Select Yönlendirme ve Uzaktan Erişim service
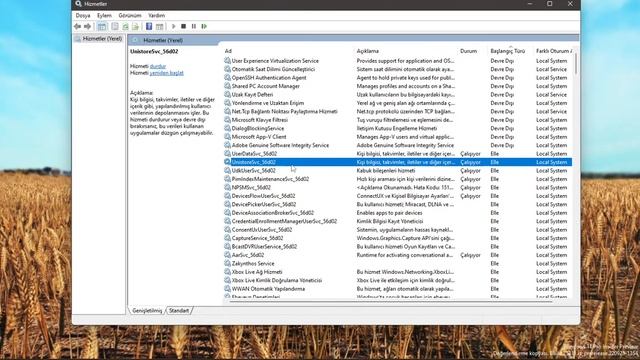640x360 pixels. pyautogui.click(x=268, y=103)
